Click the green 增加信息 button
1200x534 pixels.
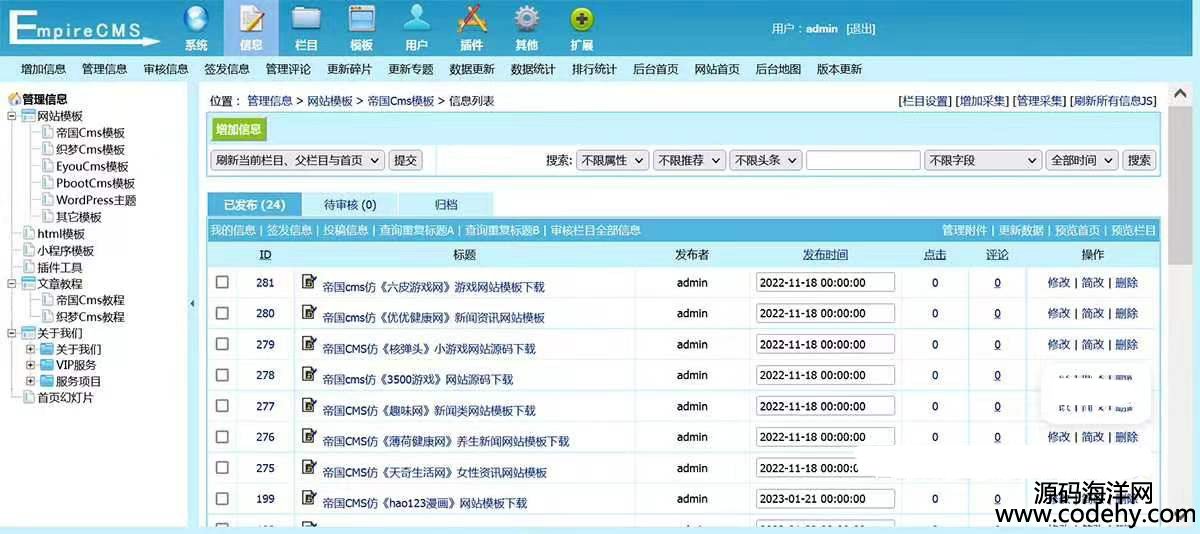239,129
